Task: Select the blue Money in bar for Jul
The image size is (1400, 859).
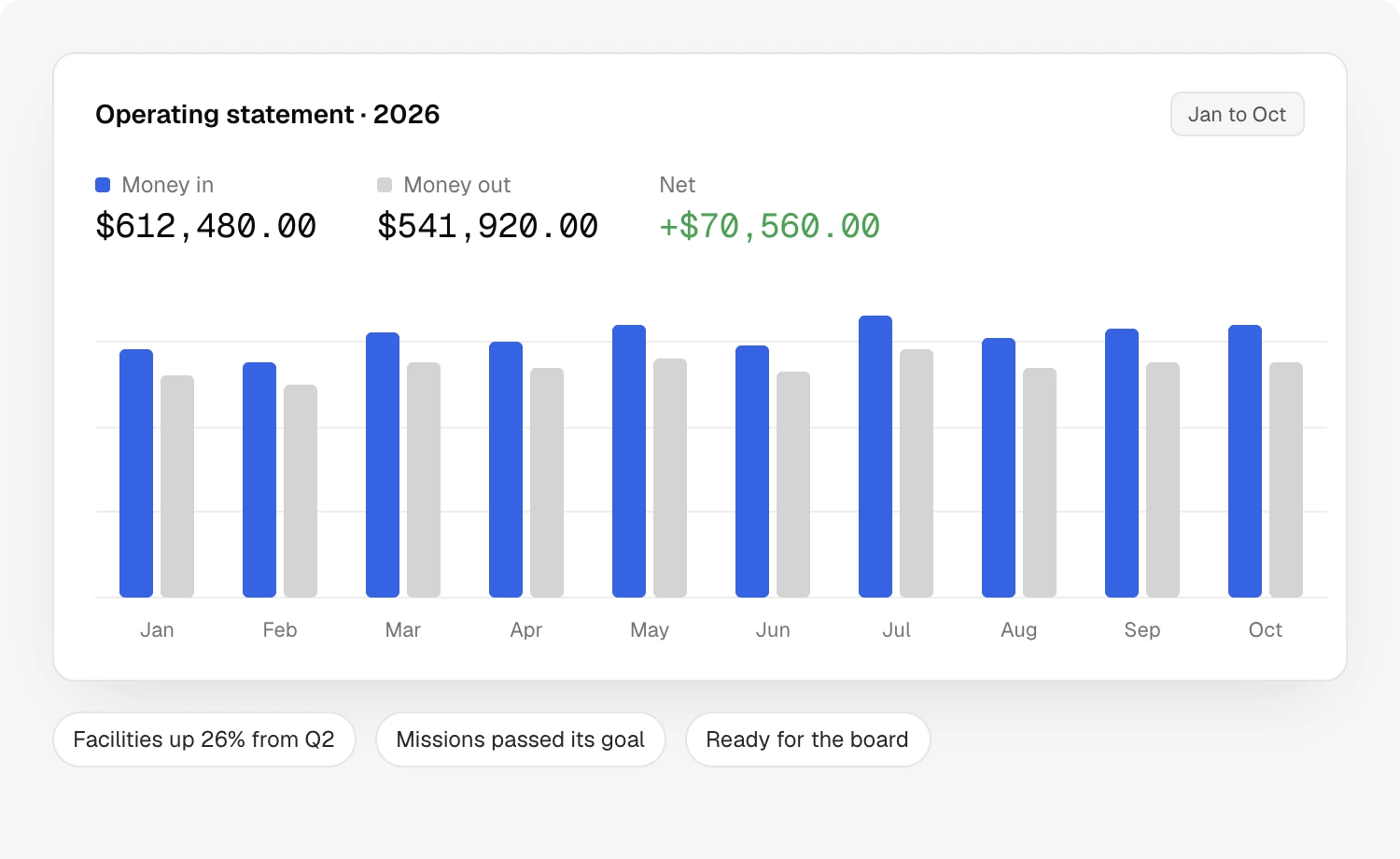Action: [875, 457]
